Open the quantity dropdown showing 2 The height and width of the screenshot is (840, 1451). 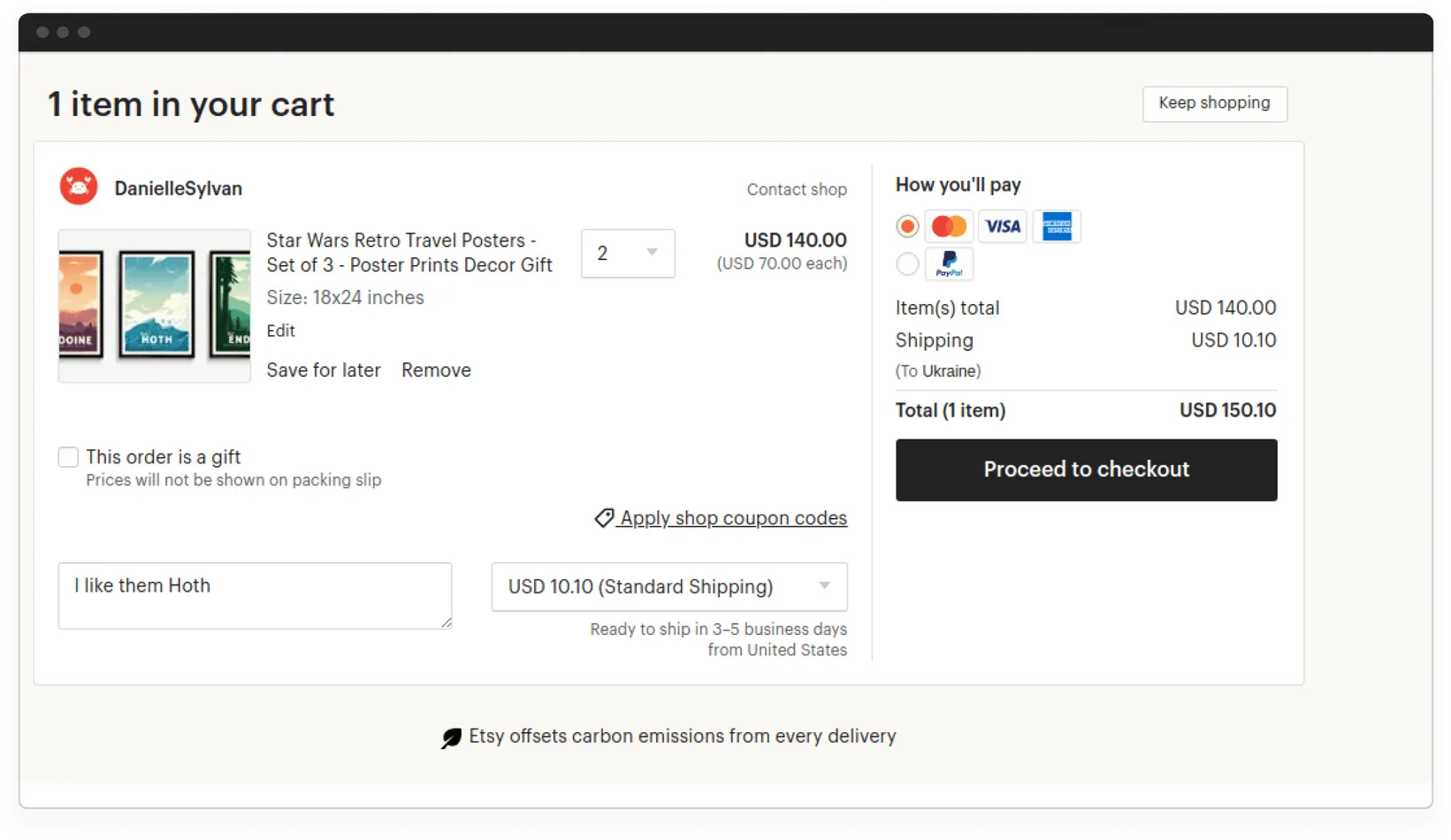coord(628,254)
